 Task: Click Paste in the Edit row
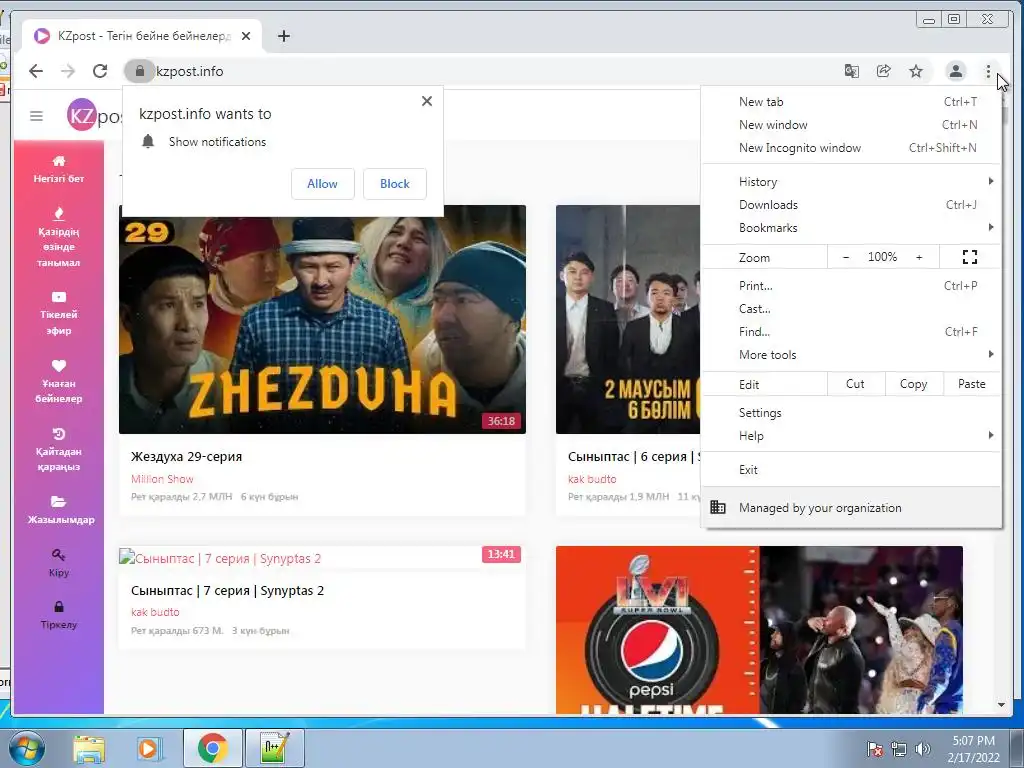972,384
